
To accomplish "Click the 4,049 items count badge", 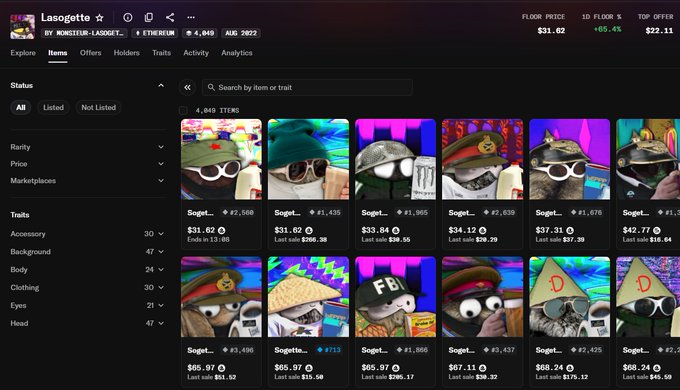I will pyautogui.click(x=199, y=33).
